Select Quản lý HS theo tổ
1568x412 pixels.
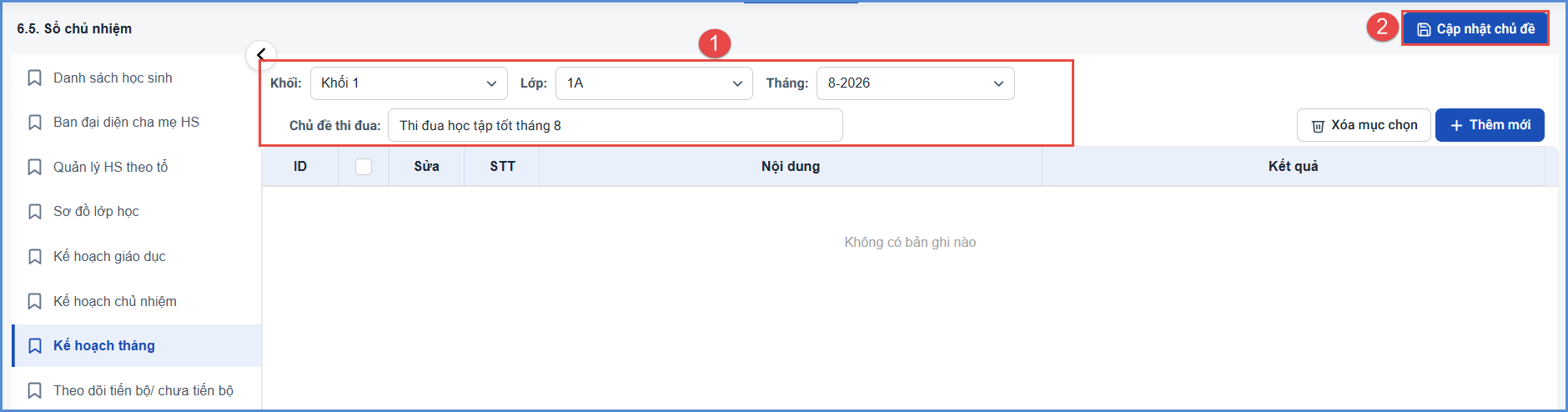coord(137,167)
